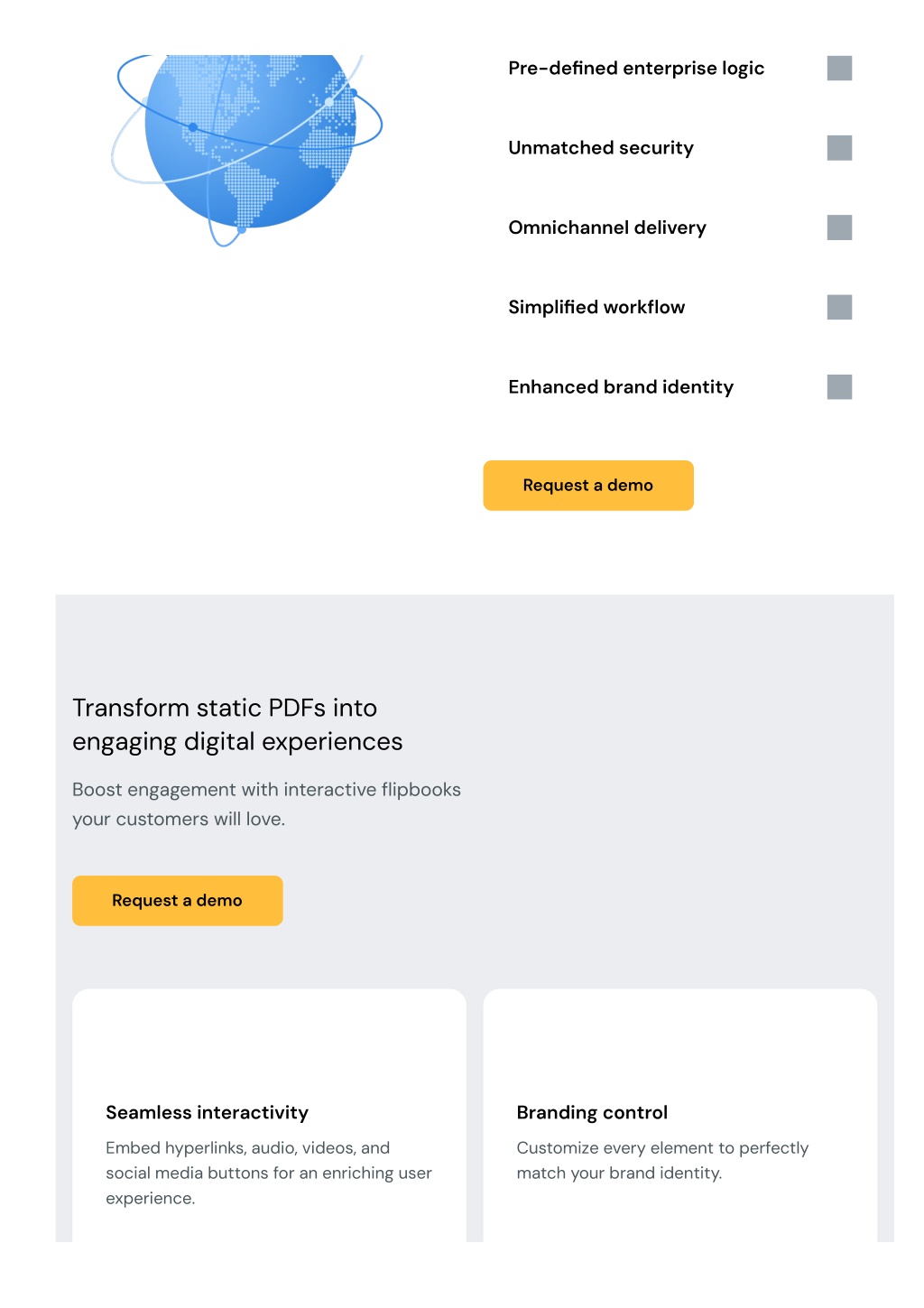Open the Branding control card title
The image size is (924, 1308).
(x=592, y=1113)
